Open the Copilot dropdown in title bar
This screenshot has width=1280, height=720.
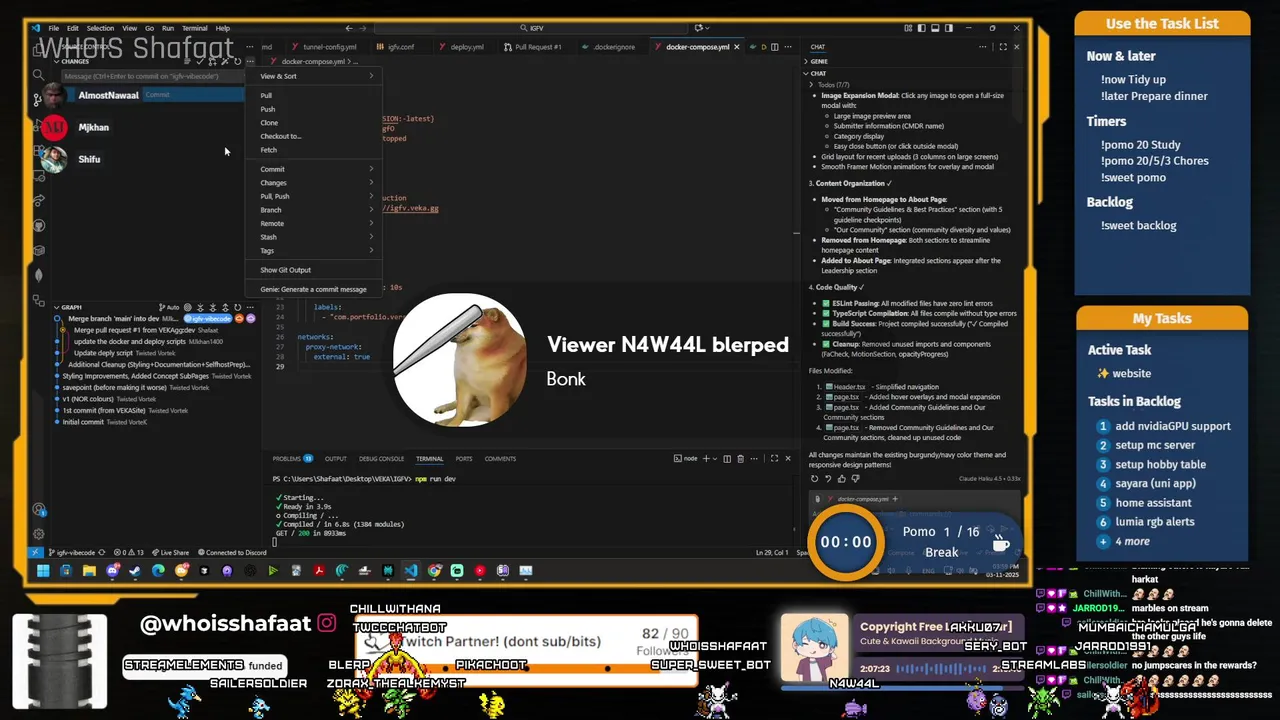pos(702,28)
